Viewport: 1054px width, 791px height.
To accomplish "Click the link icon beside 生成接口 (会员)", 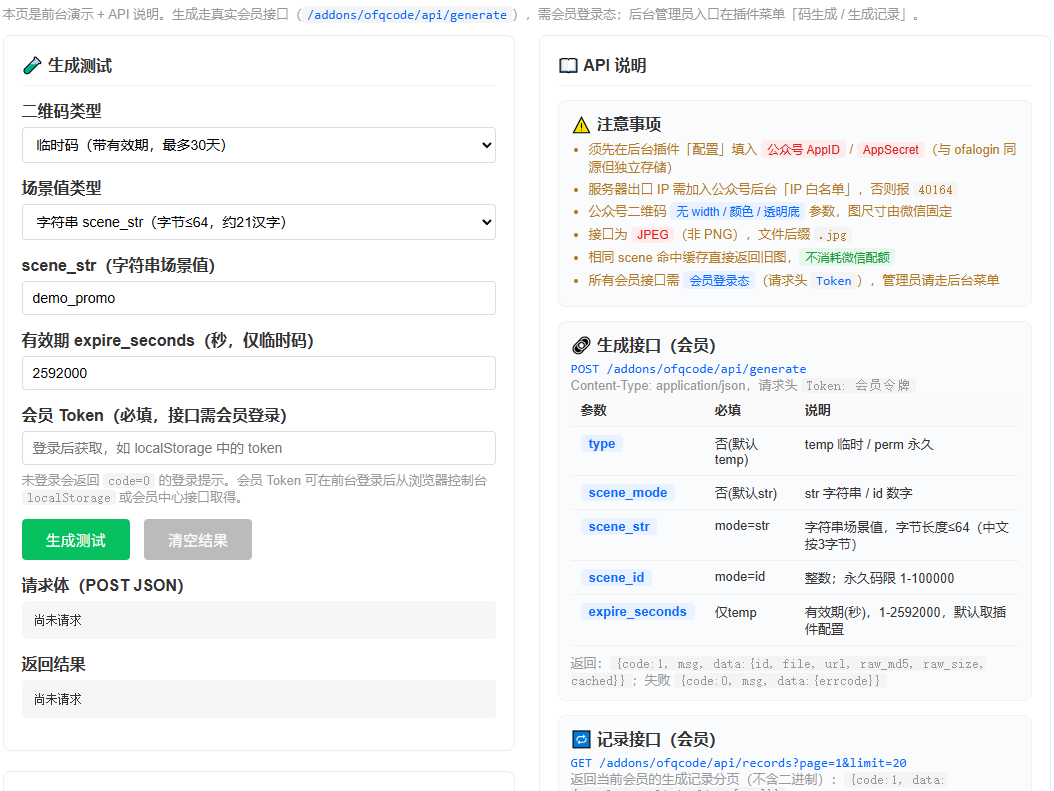I will tap(581, 345).
